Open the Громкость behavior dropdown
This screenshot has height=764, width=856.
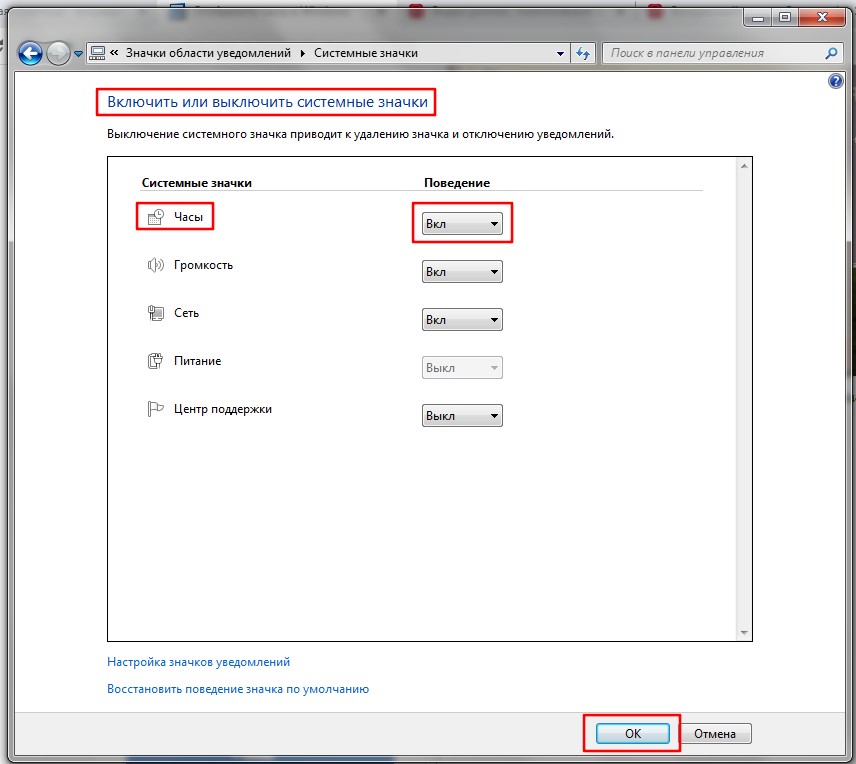462,272
